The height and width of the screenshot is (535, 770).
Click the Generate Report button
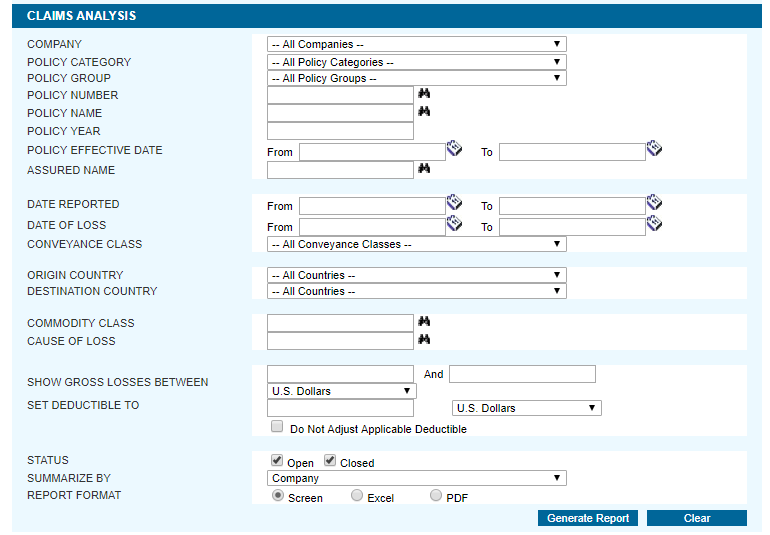pos(588,518)
